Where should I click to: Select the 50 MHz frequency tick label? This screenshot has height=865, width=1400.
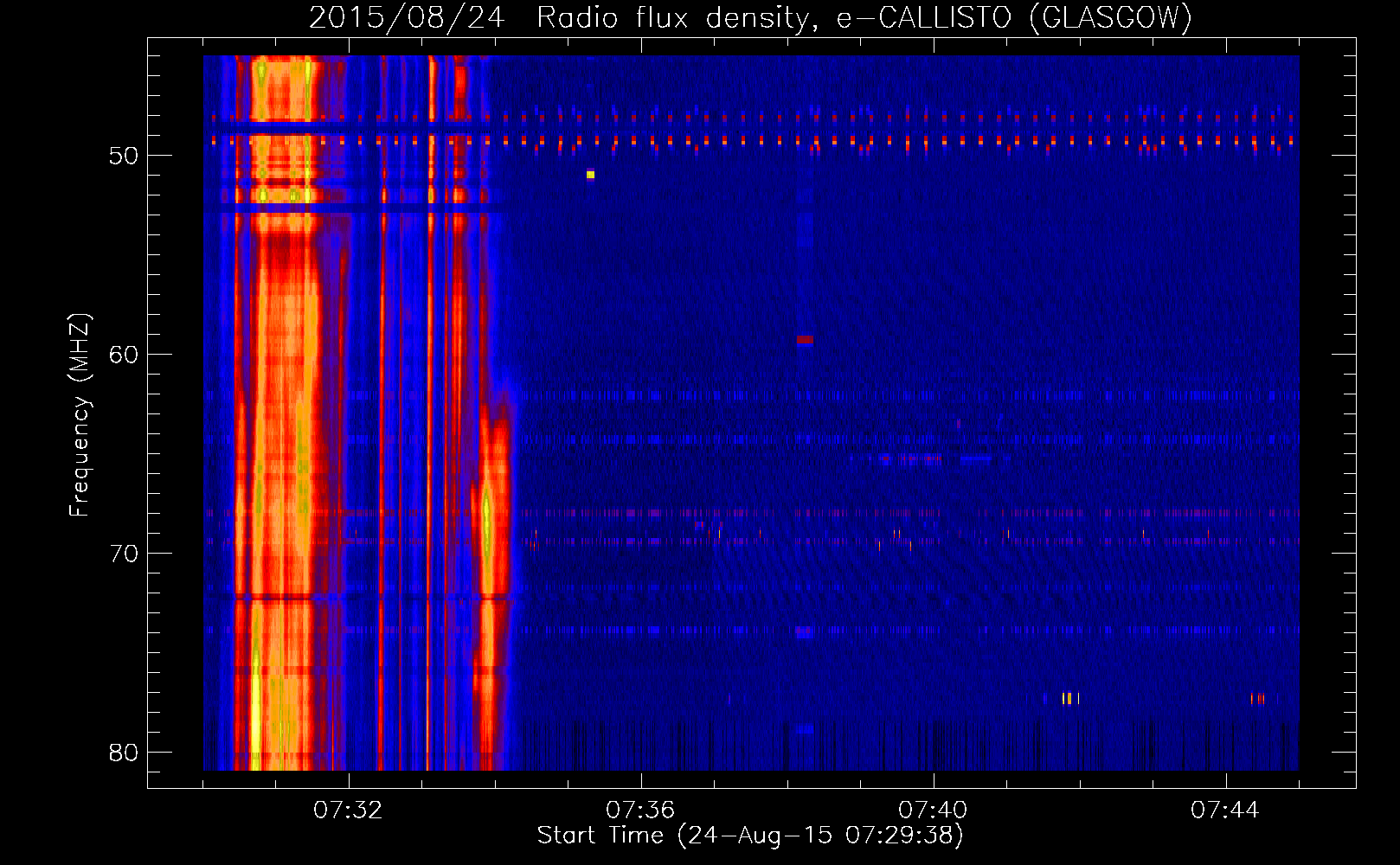click(124, 156)
